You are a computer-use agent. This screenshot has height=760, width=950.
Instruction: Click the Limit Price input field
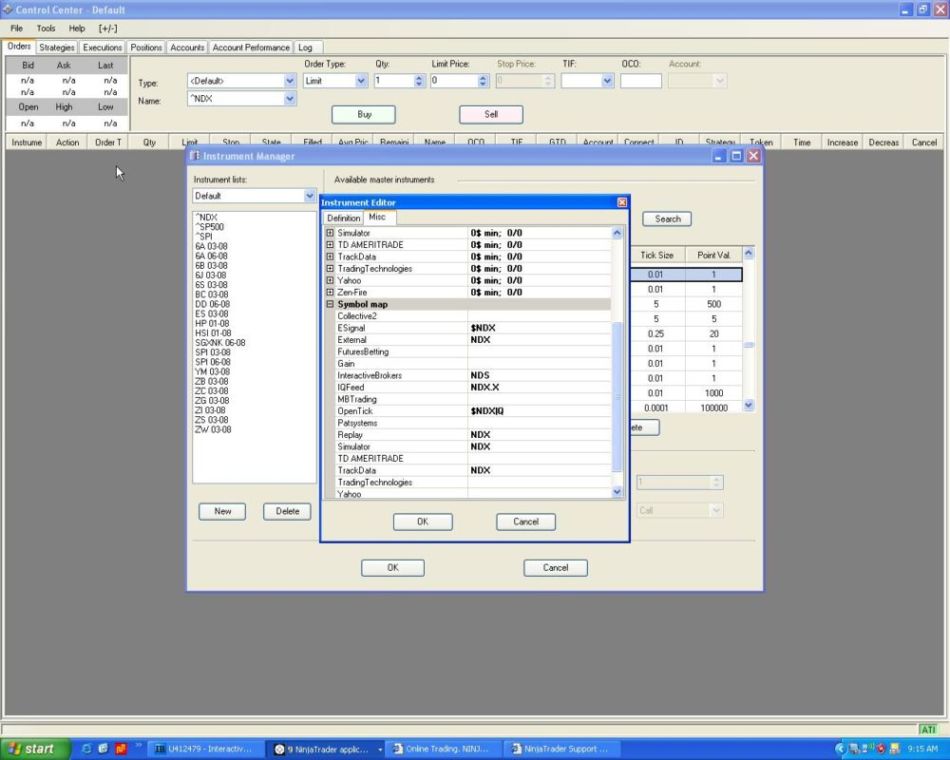point(454,81)
